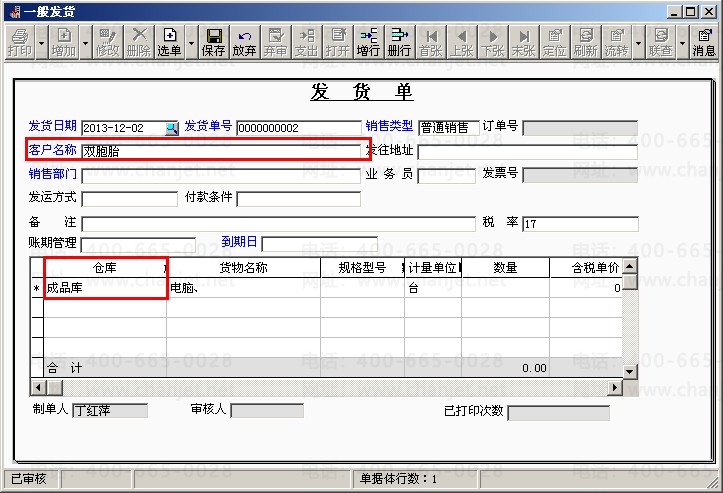Select the 成品库 warehouse cell
Image resolution: width=723 pixels, height=493 pixels.
click(105, 288)
